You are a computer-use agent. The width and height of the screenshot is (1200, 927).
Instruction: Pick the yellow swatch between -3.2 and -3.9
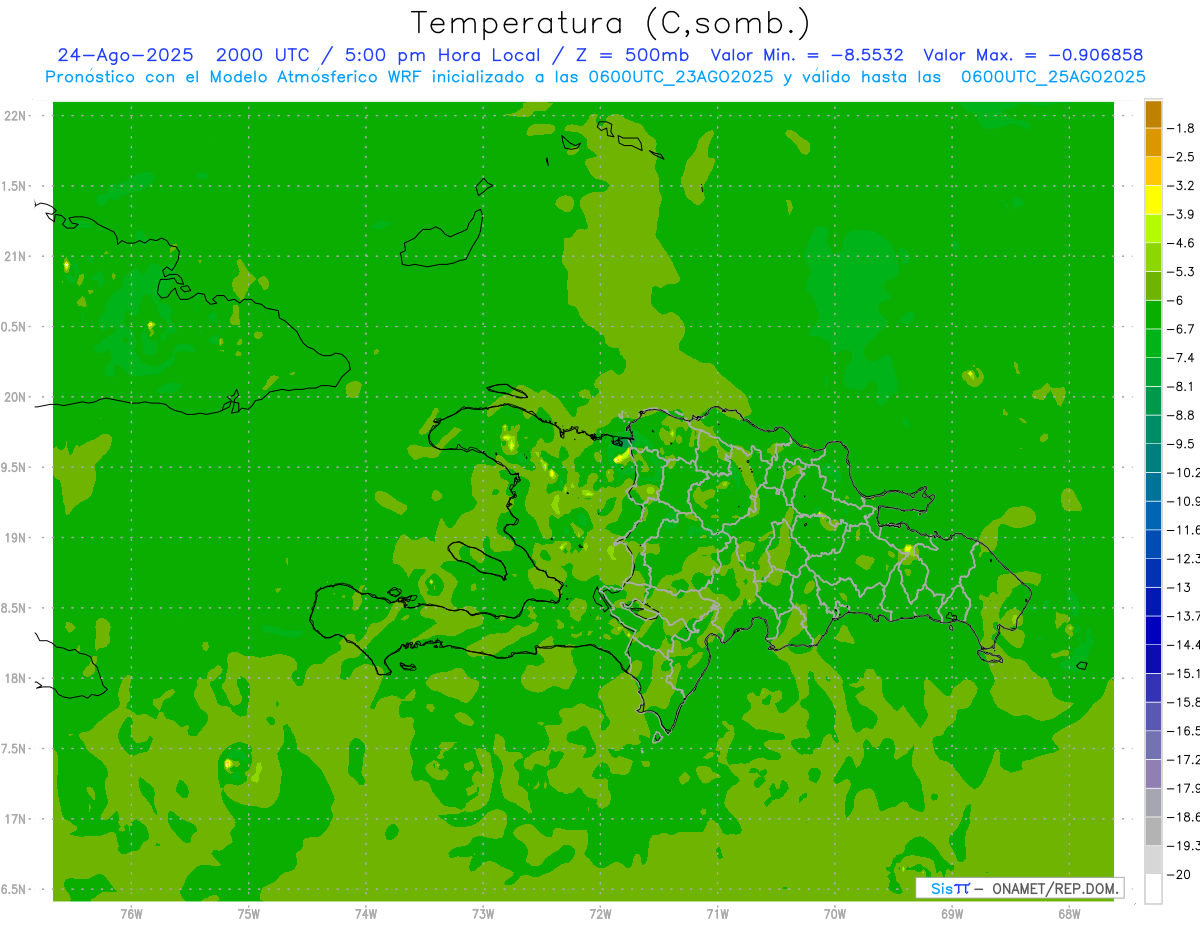1154,200
